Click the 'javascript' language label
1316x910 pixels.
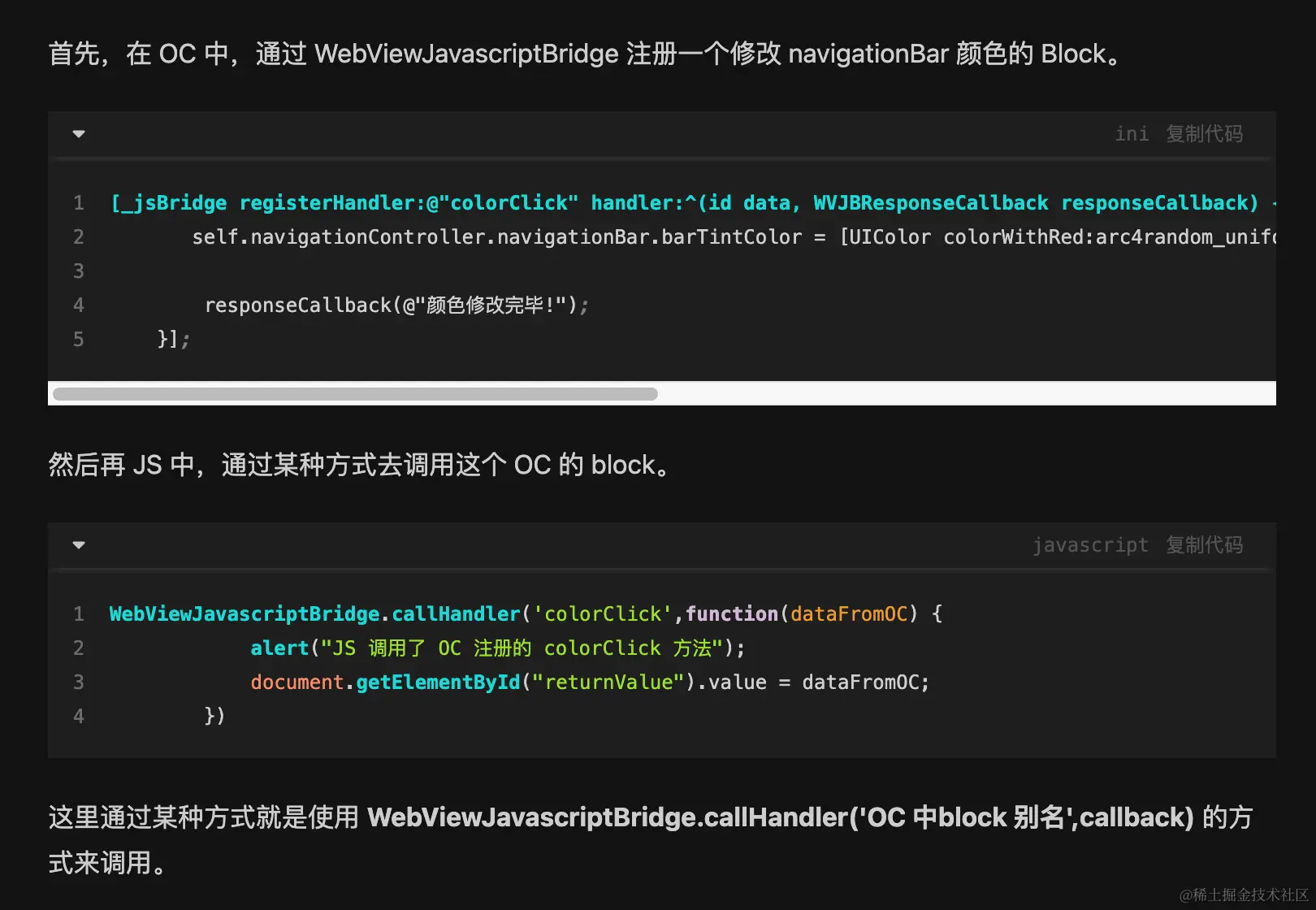pyautogui.click(x=1090, y=545)
